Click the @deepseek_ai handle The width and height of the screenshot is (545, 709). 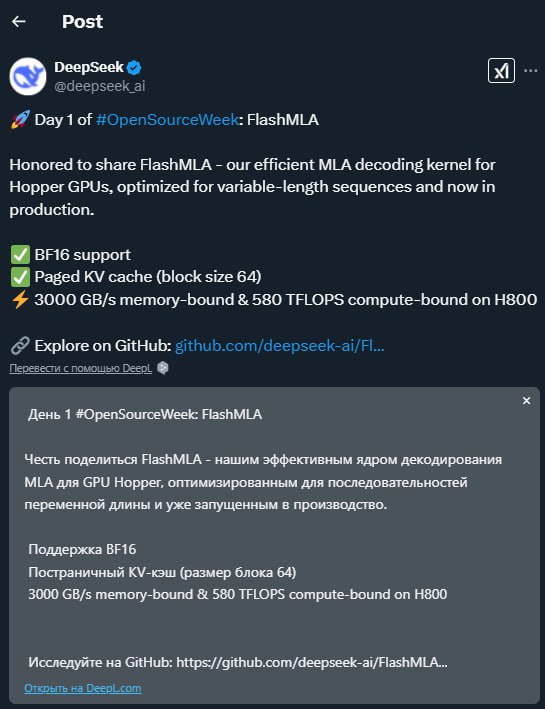tap(100, 86)
